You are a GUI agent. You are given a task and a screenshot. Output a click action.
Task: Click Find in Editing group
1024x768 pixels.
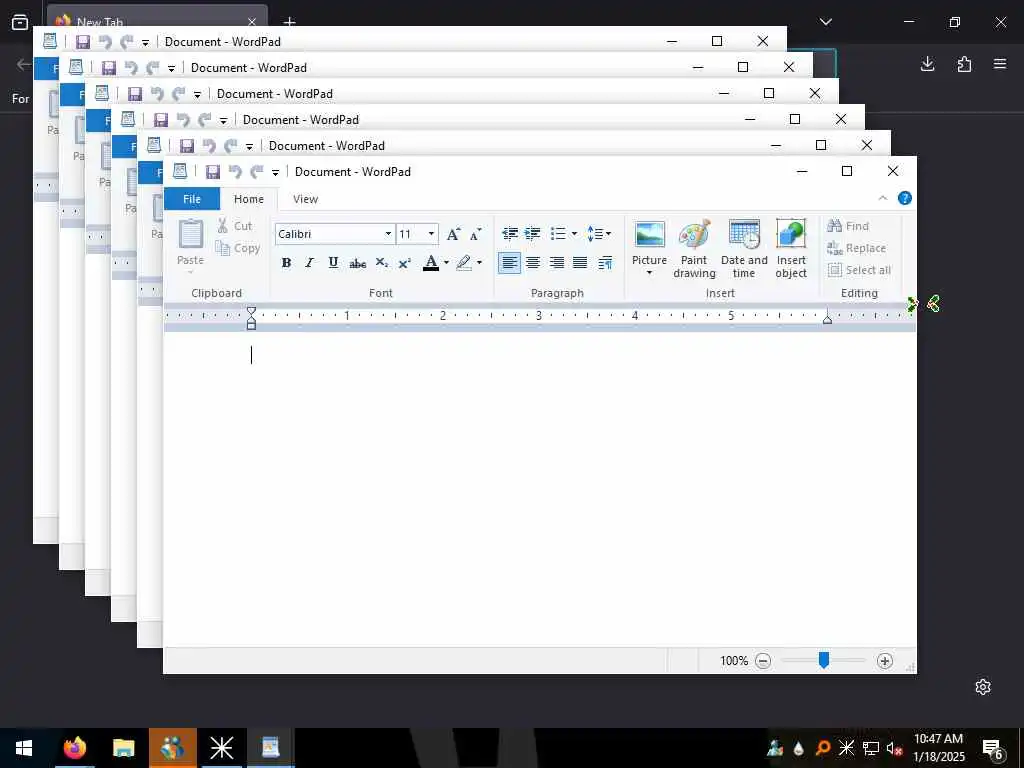[x=848, y=226]
